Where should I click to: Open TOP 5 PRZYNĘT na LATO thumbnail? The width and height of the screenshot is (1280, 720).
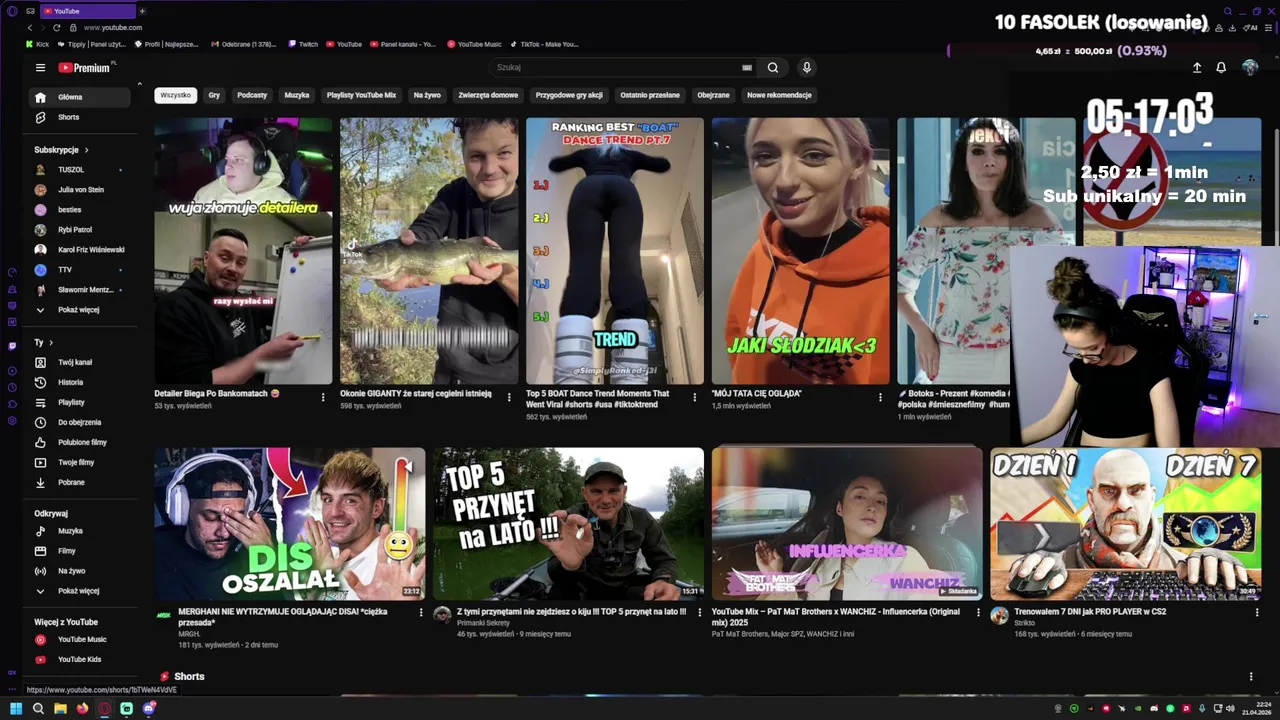(x=568, y=523)
